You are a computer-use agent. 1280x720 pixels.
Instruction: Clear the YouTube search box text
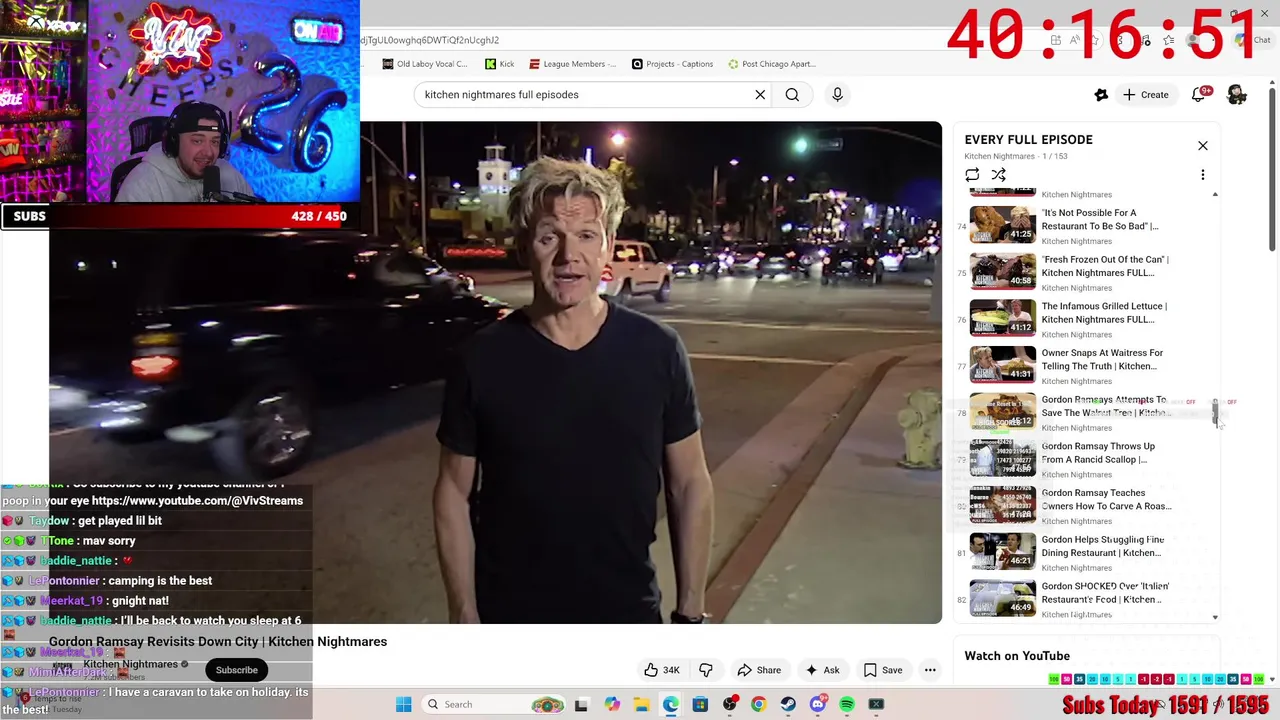(x=760, y=95)
